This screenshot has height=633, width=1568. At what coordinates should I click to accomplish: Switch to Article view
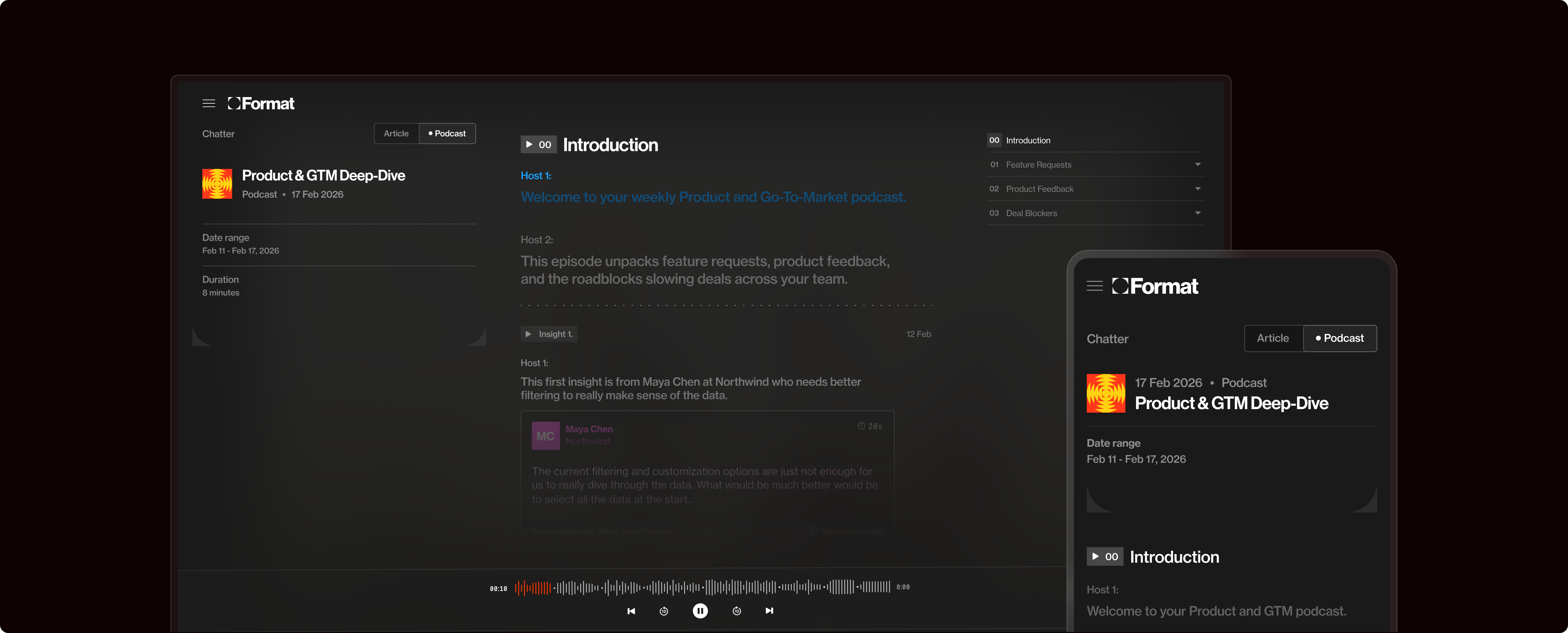396,133
